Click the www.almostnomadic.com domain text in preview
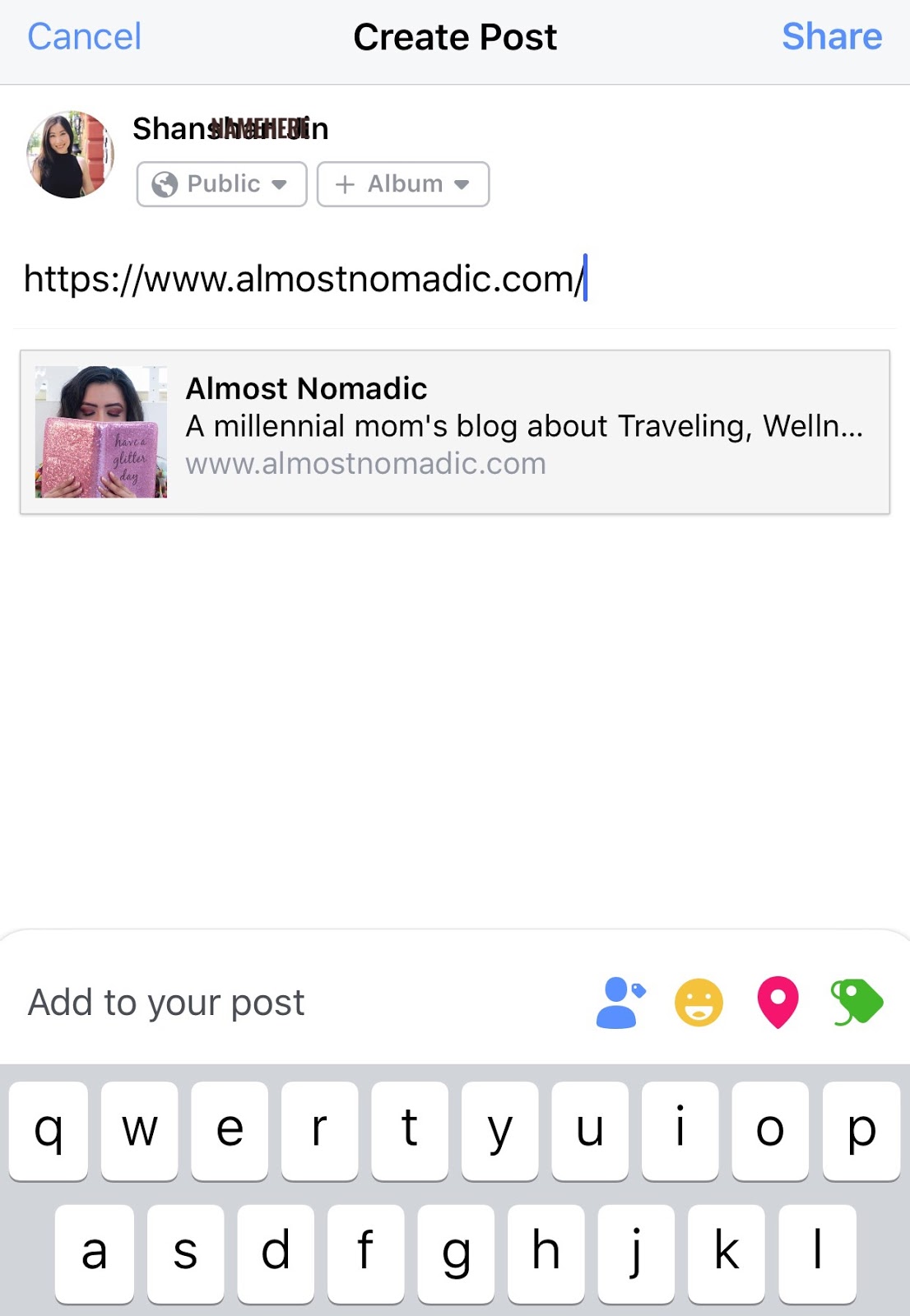 tap(365, 464)
